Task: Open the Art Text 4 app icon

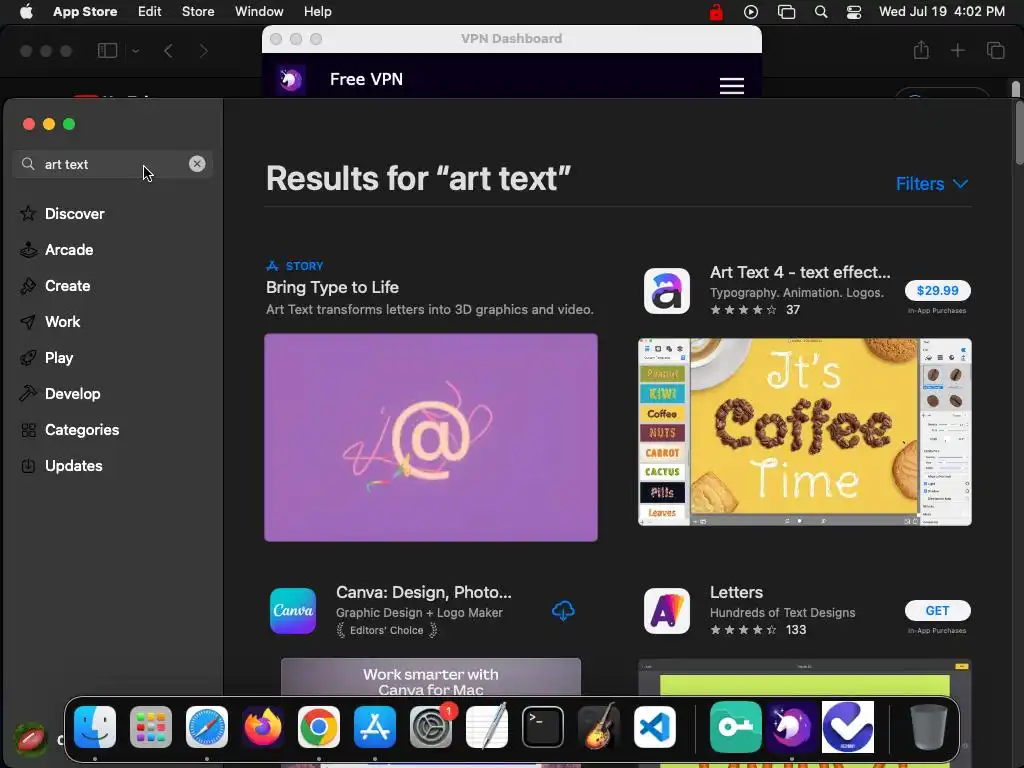Action: coord(666,291)
